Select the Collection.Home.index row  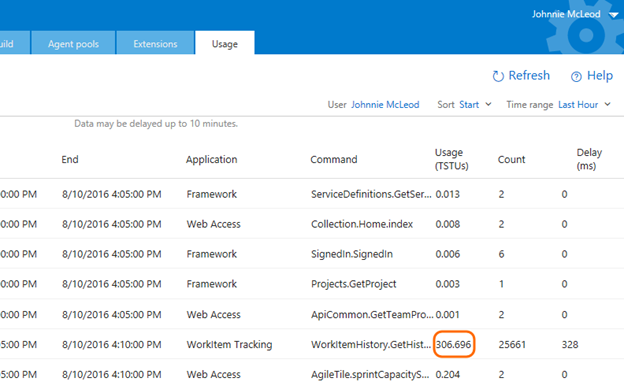(312, 224)
